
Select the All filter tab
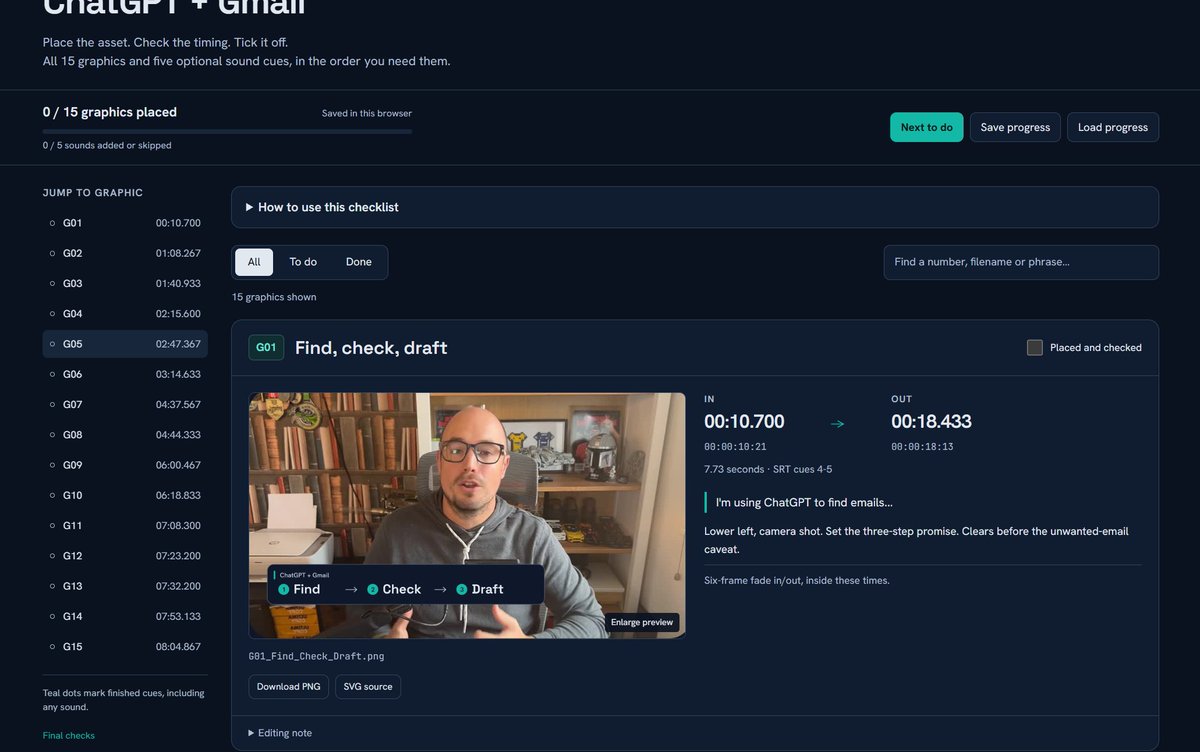tap(254, 262)
